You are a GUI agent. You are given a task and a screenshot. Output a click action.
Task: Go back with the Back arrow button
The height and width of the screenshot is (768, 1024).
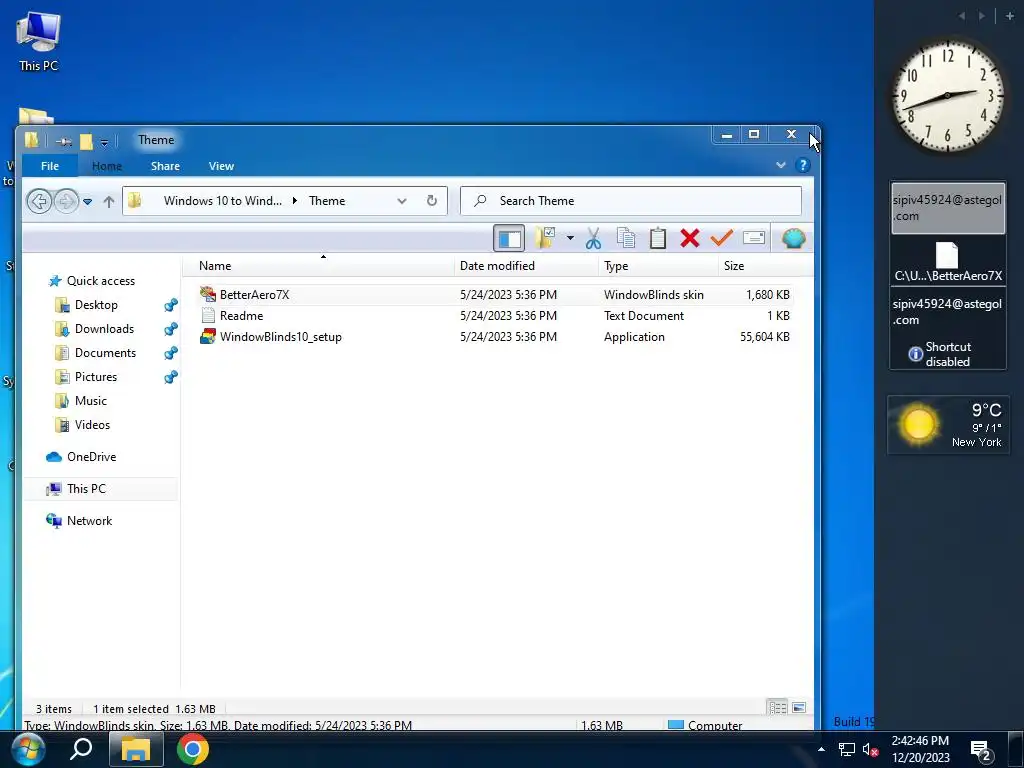click(39, 201)
